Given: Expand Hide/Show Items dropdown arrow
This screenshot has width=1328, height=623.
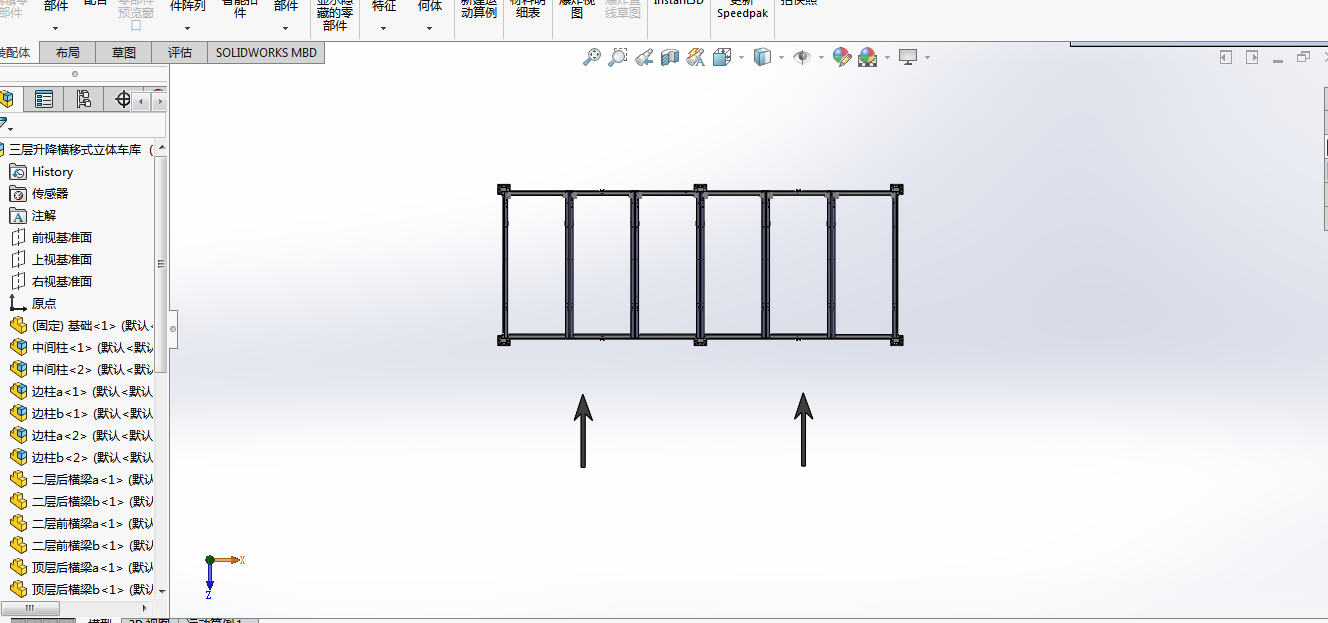Looking at the screenshot, I should 821,57.
